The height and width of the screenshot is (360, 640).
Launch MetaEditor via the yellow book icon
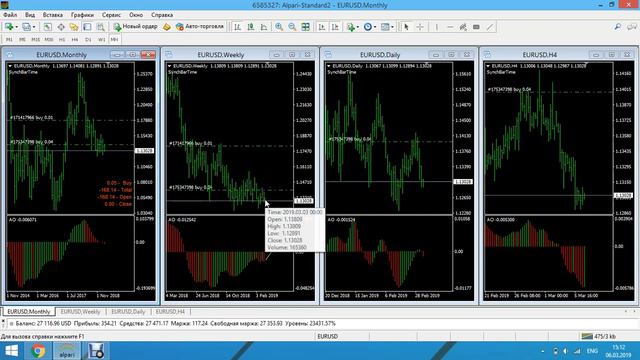167,27
